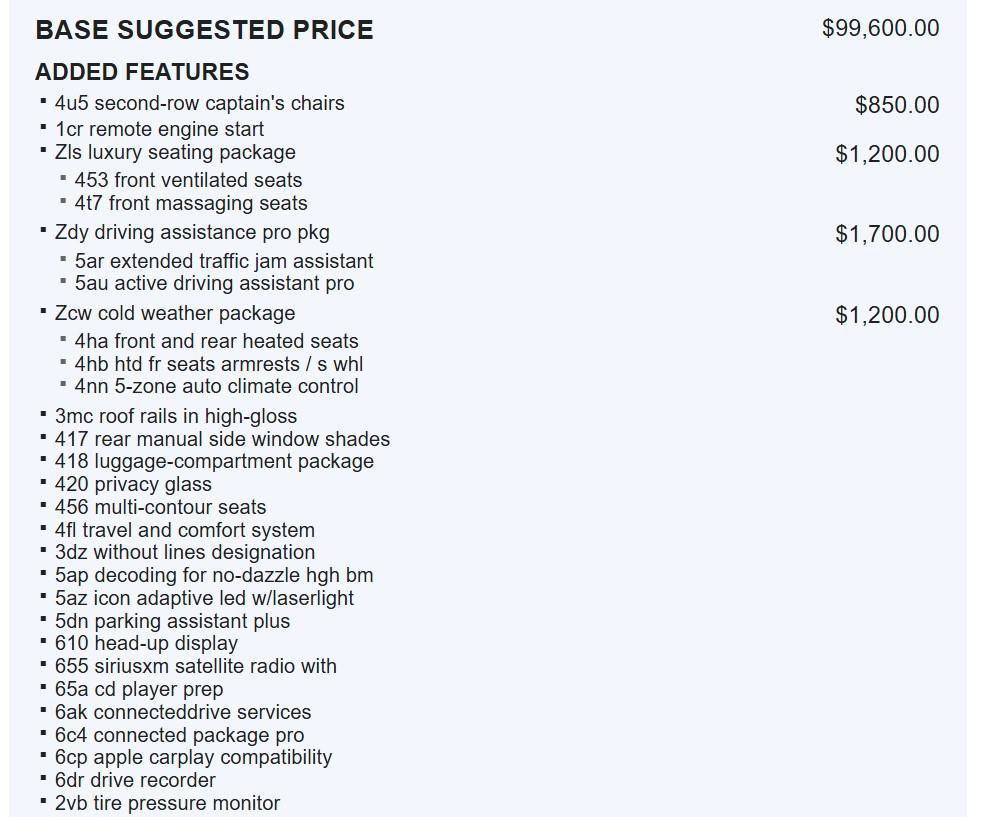
Task: Select extended traffic jam assistant entry
Action: click(224, 261)
